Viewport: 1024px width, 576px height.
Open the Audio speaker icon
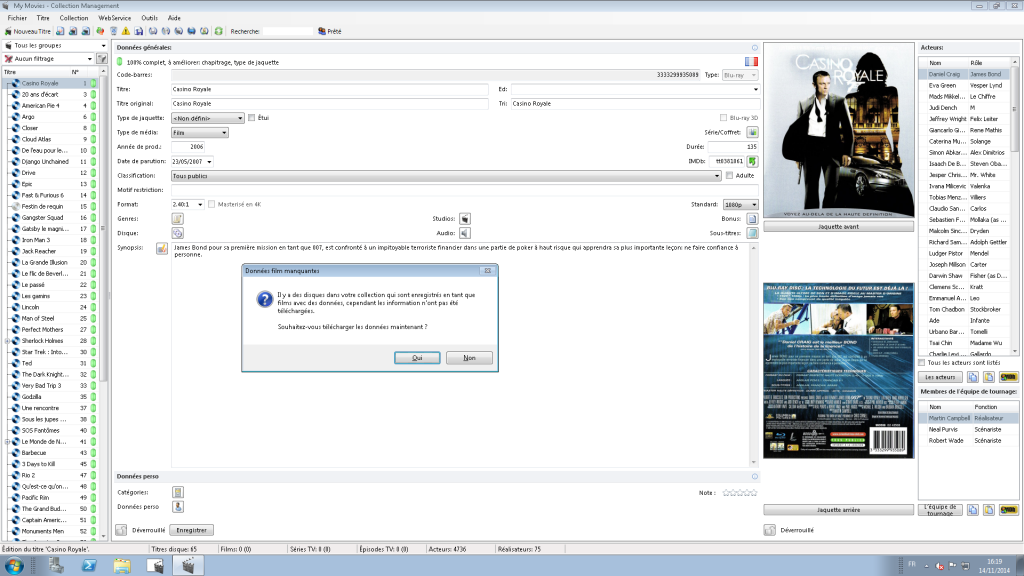tap(465, 233)
